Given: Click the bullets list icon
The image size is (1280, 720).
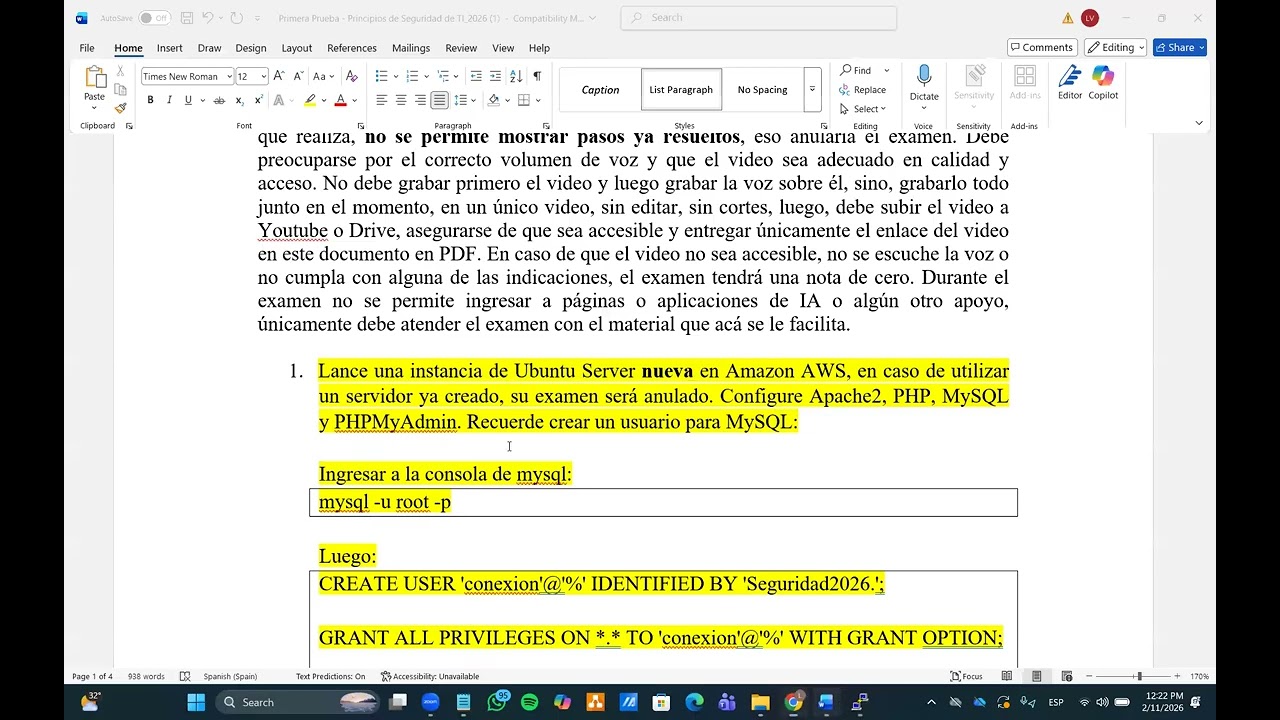Looking at the screenshot, I should coord(381,76).
